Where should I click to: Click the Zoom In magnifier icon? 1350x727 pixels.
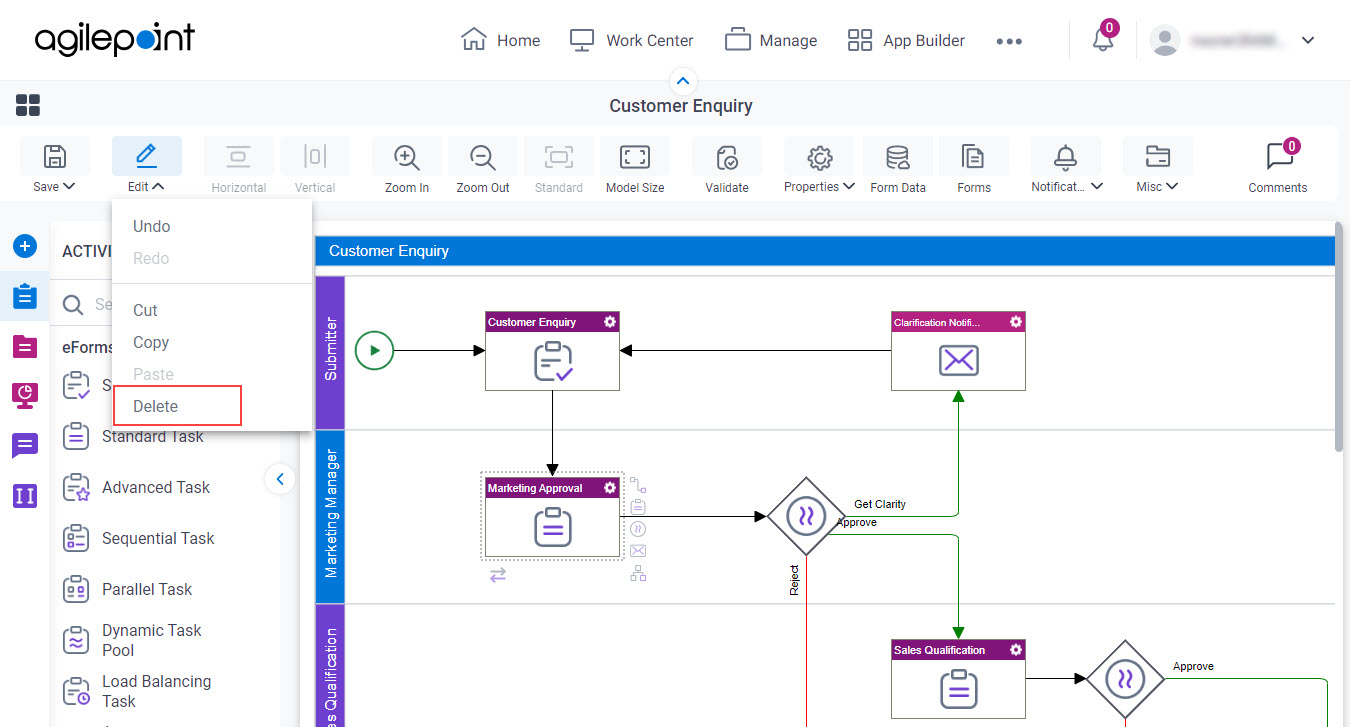406,157
